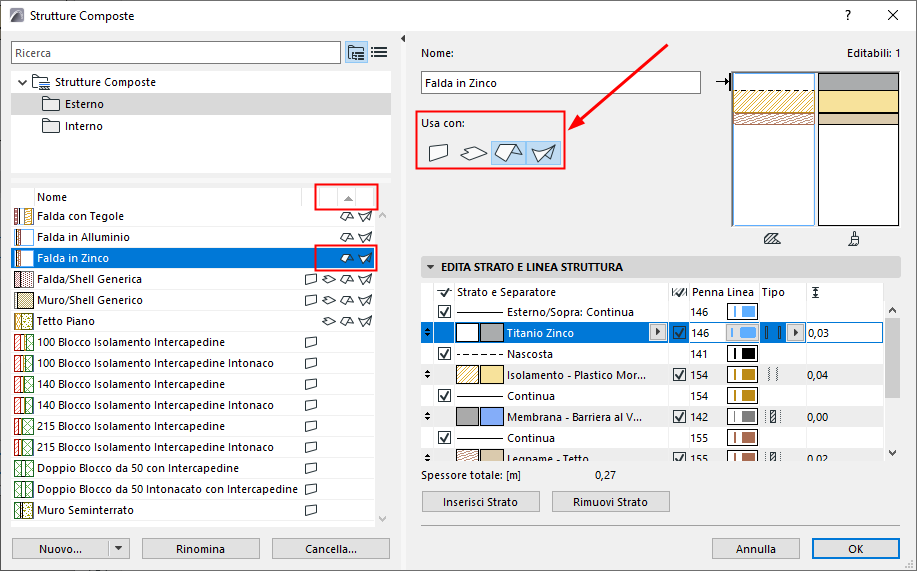Click reorder handle of Titanio Zinco layer
The width and height of the screenshot is (917, 571).
428,333
